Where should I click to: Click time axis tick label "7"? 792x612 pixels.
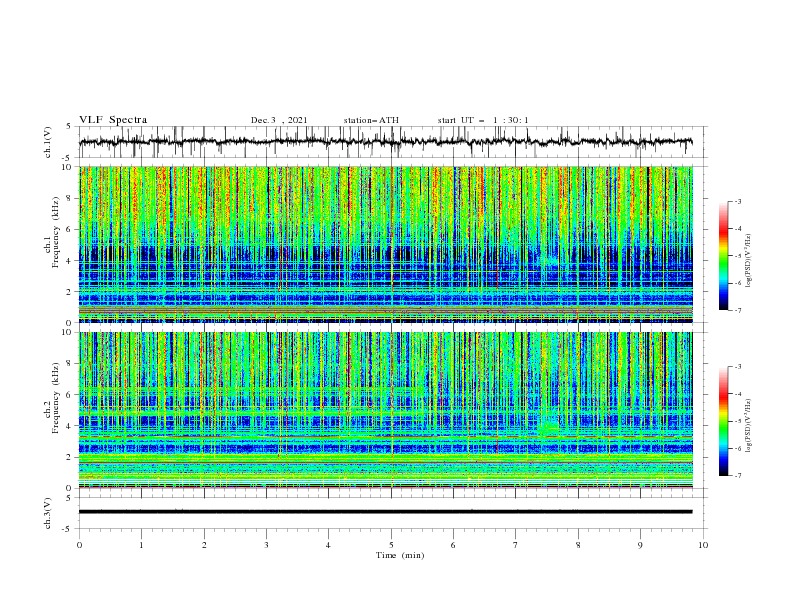(x=516, y=545)
